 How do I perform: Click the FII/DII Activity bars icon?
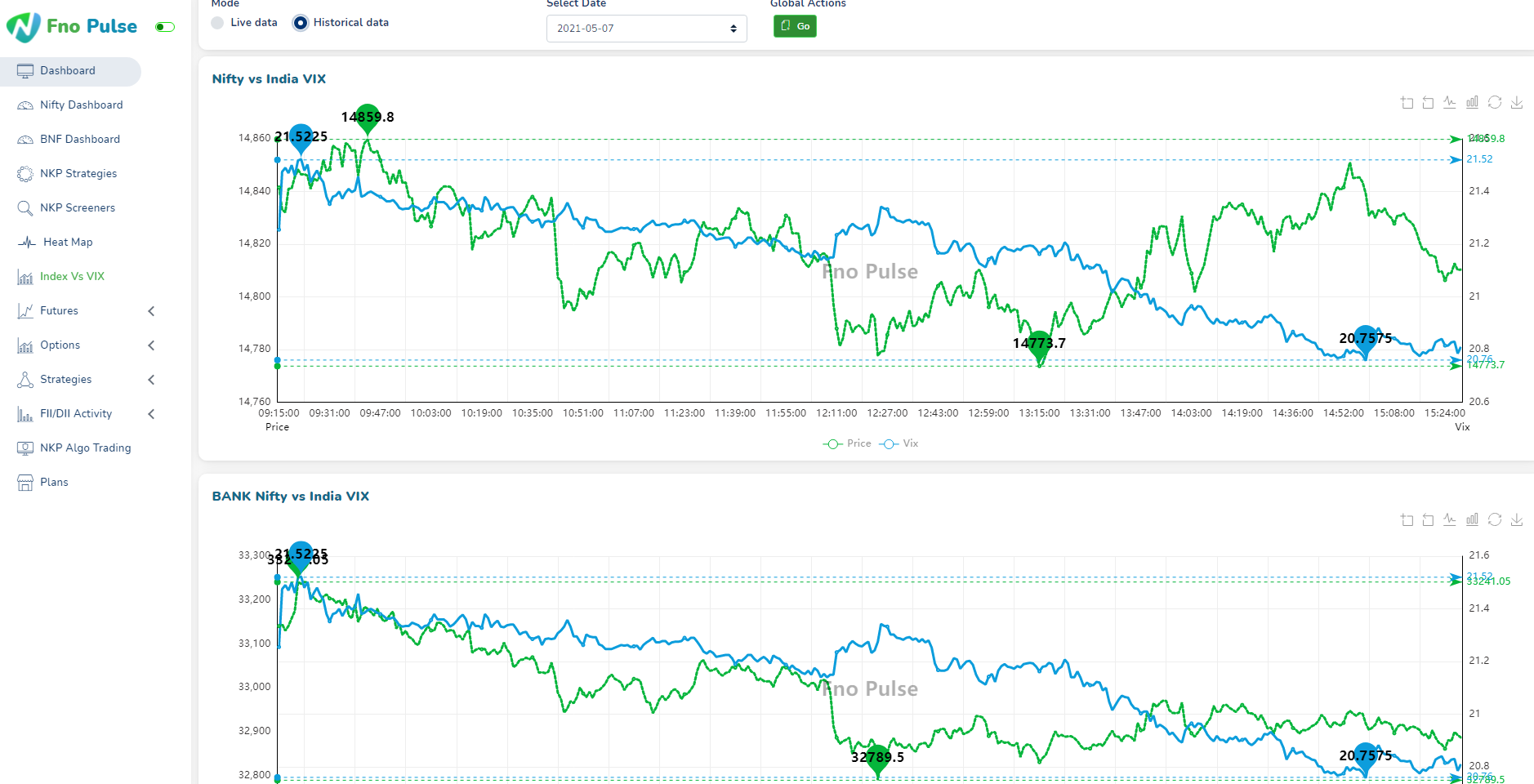(x=25, y=414)
